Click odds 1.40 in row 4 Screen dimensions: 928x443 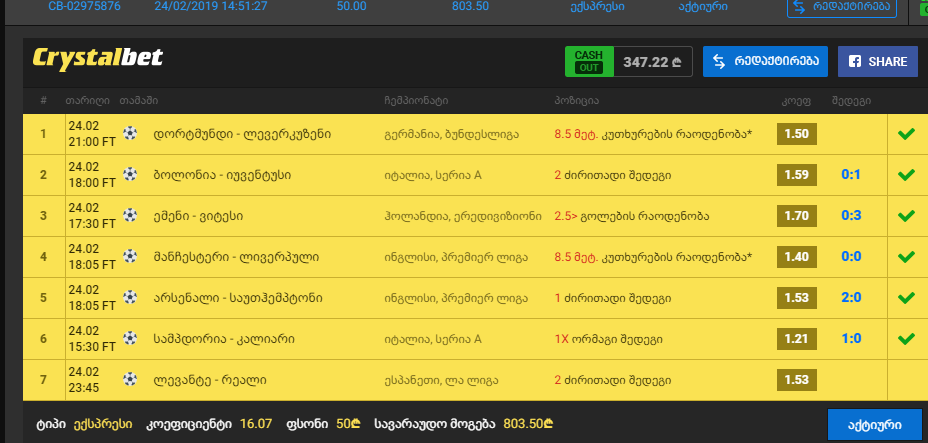[x=797, y=257]
